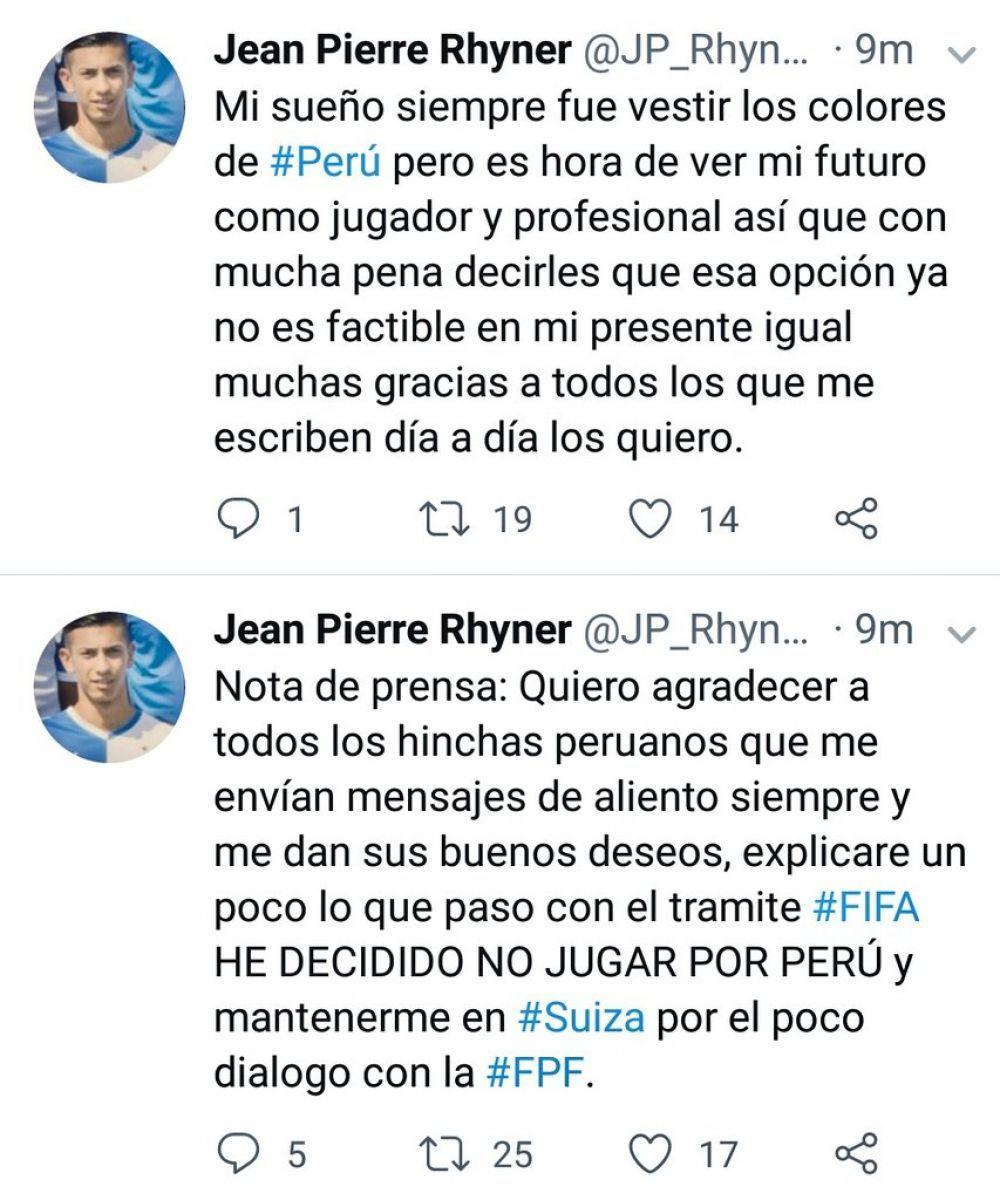Share the 'Nota de prensa' tweet
1000x1200 pixels.
(856, 1155)
